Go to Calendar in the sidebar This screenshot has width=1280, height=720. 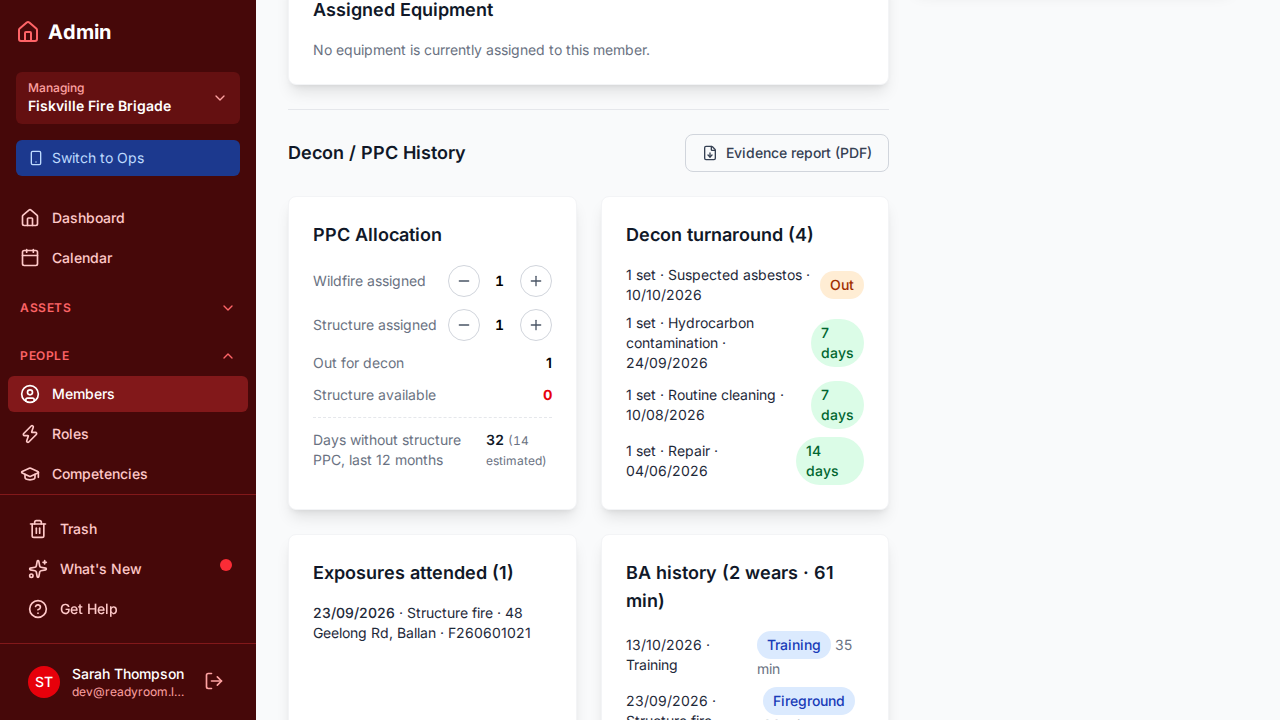[x=128, y=258]
